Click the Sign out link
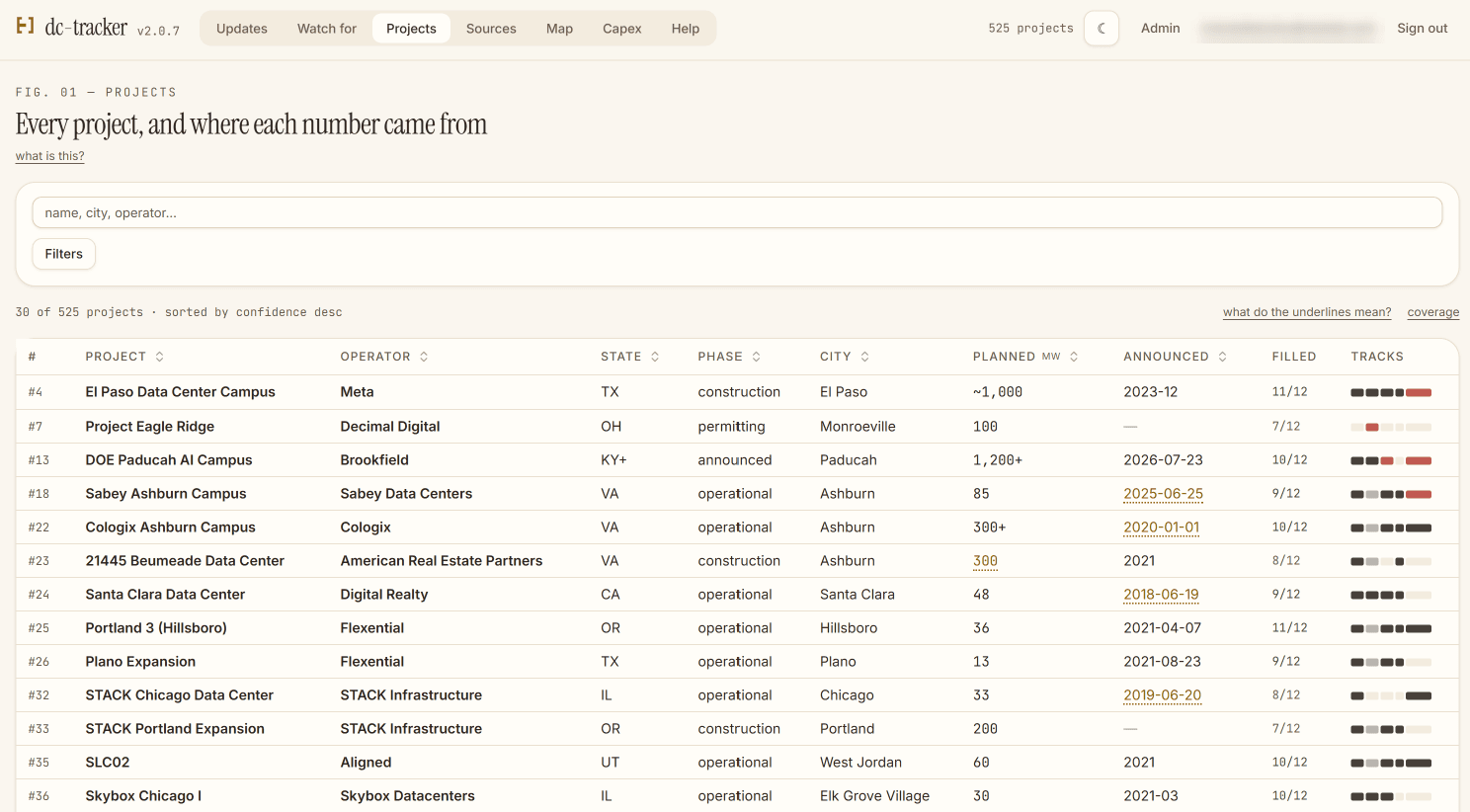This screenshot has width=1470, height=812. [x=1423, y=29]
